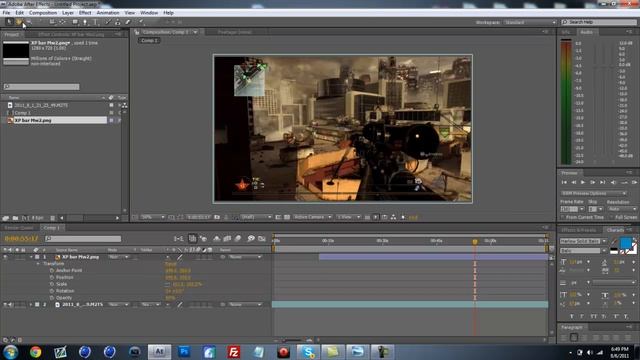Click Graph Editor icon in timeline
The height and width of the screenshot is (360, 640).
[x=262, y=238]
